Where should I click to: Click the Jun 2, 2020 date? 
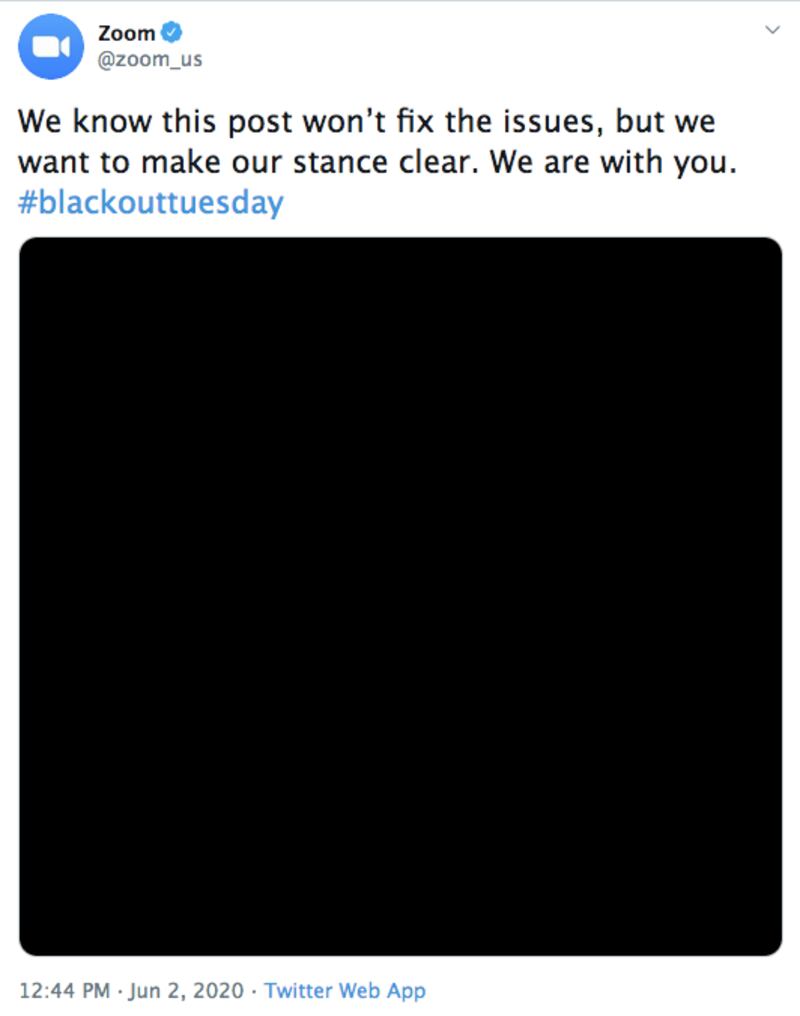(186, 990)
